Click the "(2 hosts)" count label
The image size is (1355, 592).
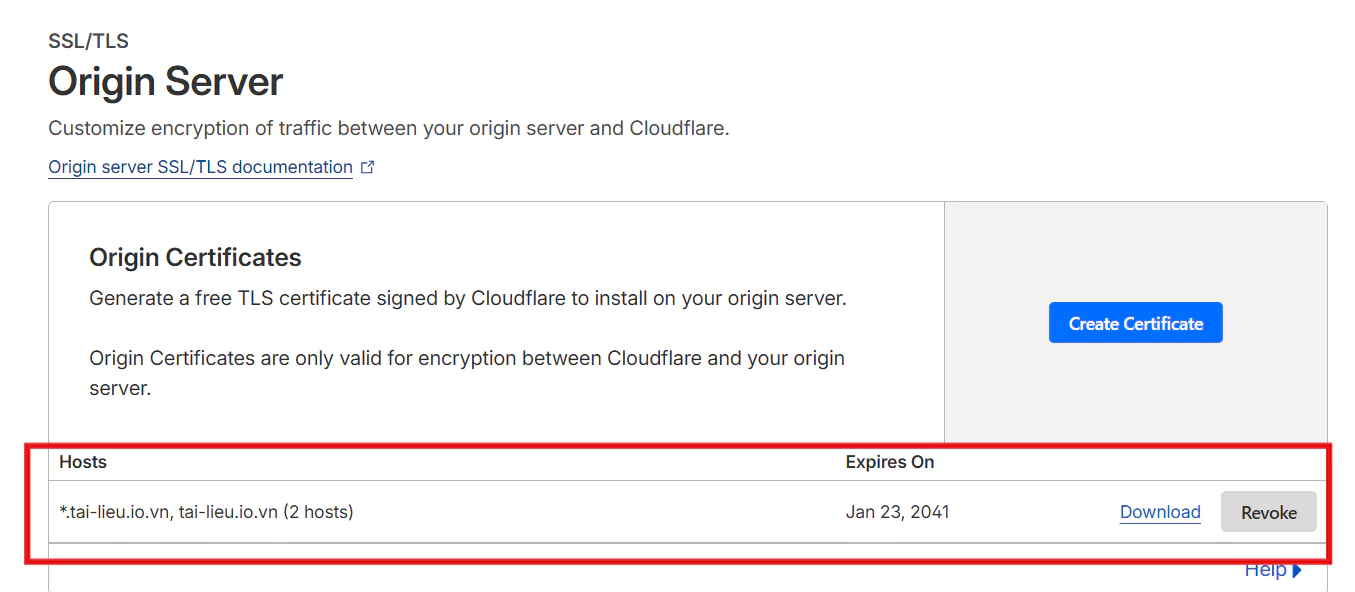(x=318, y=512)
